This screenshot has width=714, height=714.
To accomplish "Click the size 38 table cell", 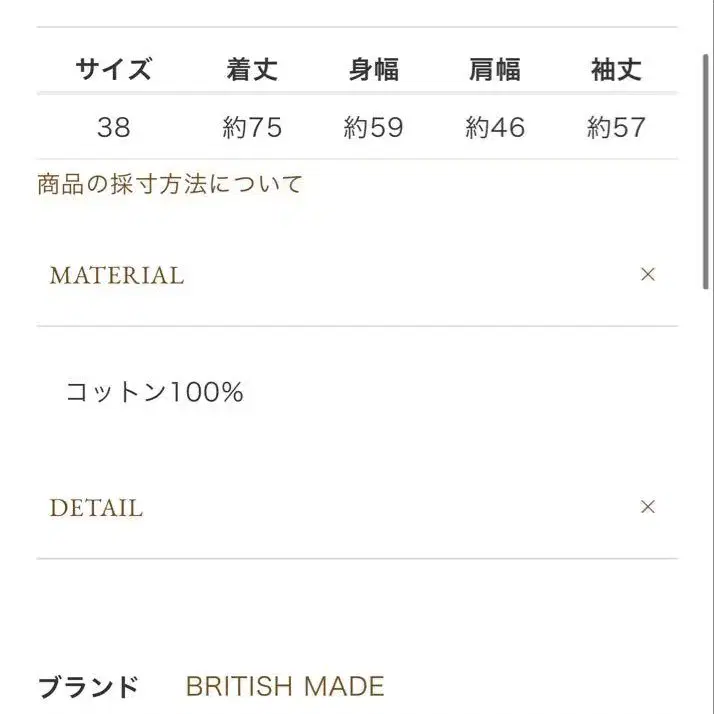I will click(x=114, y=128).
